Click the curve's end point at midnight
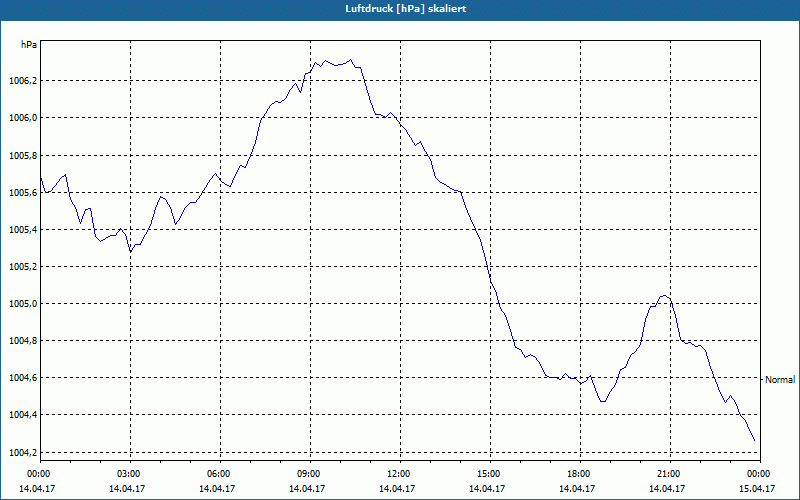 755,441
